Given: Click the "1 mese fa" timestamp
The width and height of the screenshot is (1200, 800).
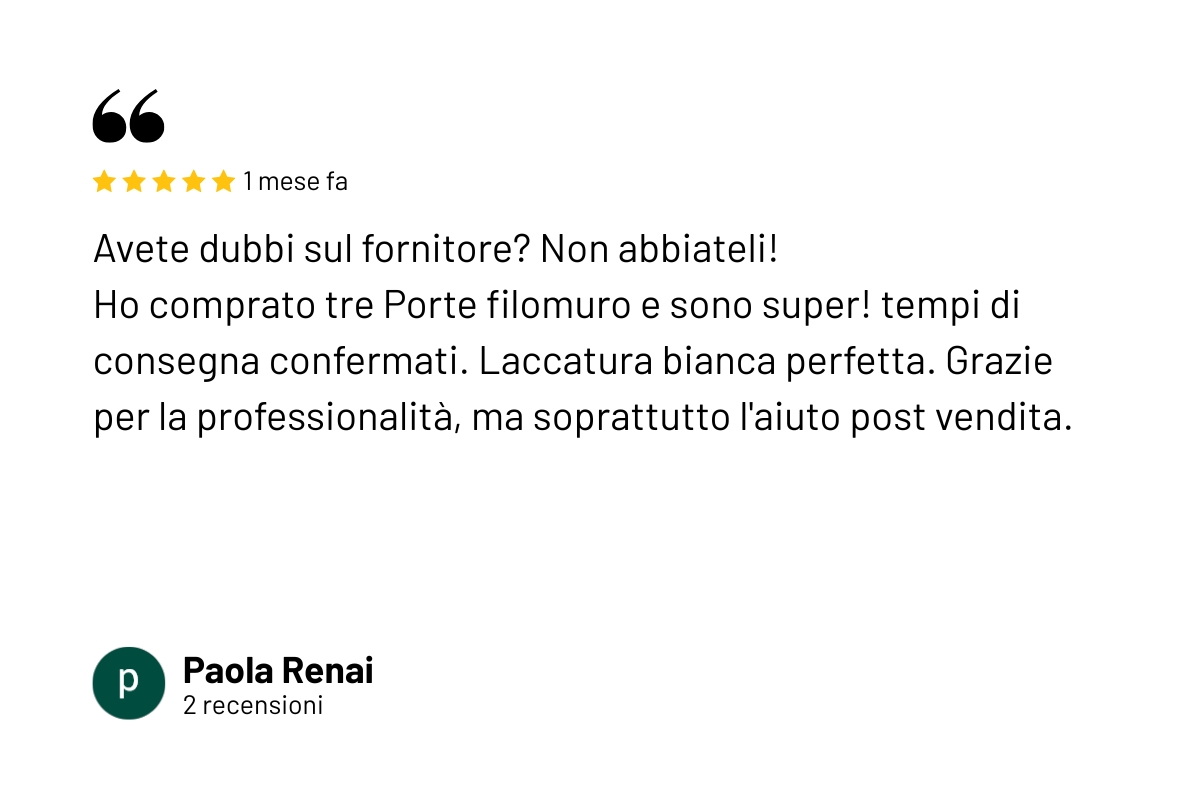Looking at the screenshot, I should click(x=296, y=182).
